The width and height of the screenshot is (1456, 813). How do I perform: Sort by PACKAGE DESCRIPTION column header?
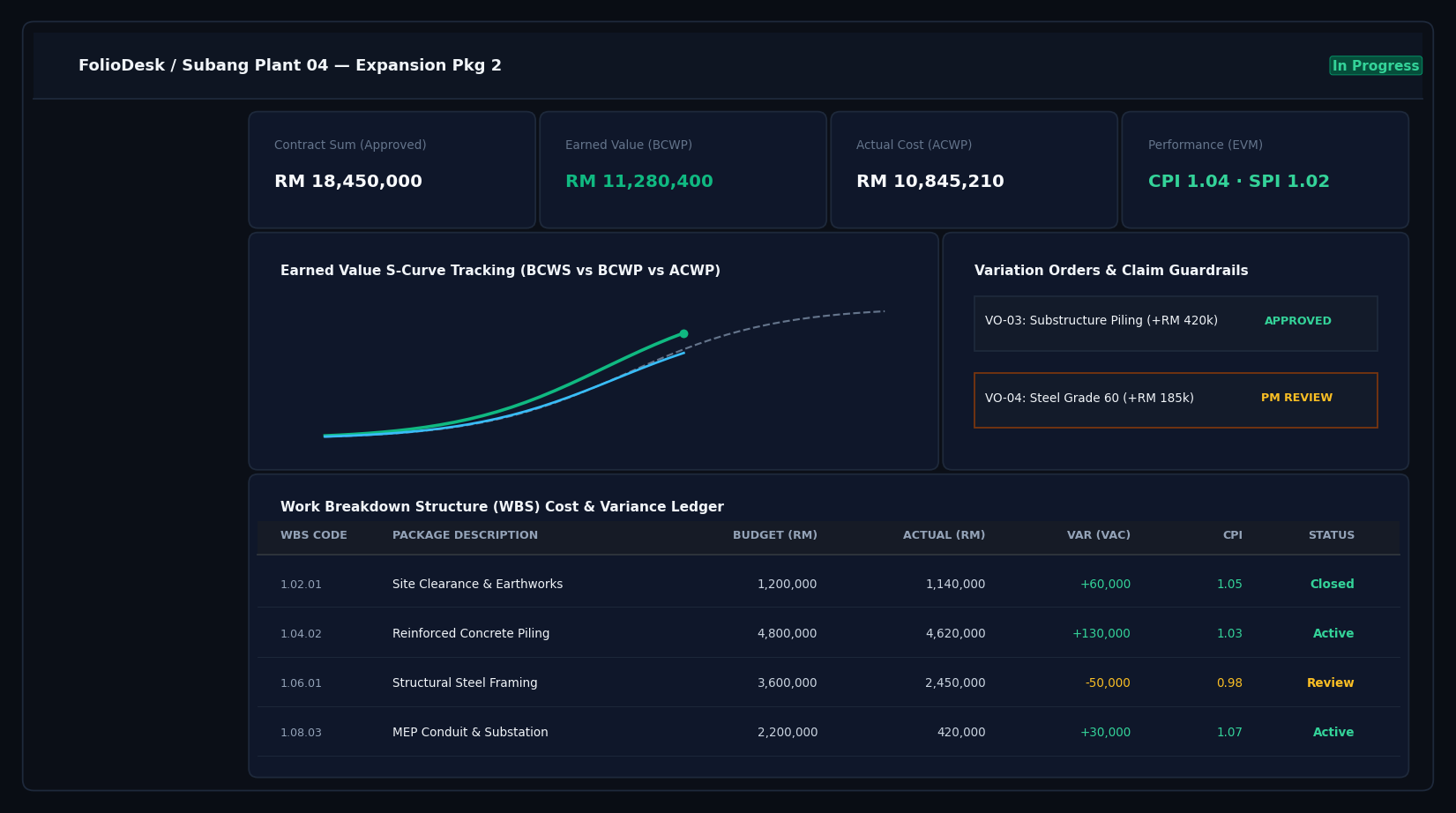click(465, 535)
